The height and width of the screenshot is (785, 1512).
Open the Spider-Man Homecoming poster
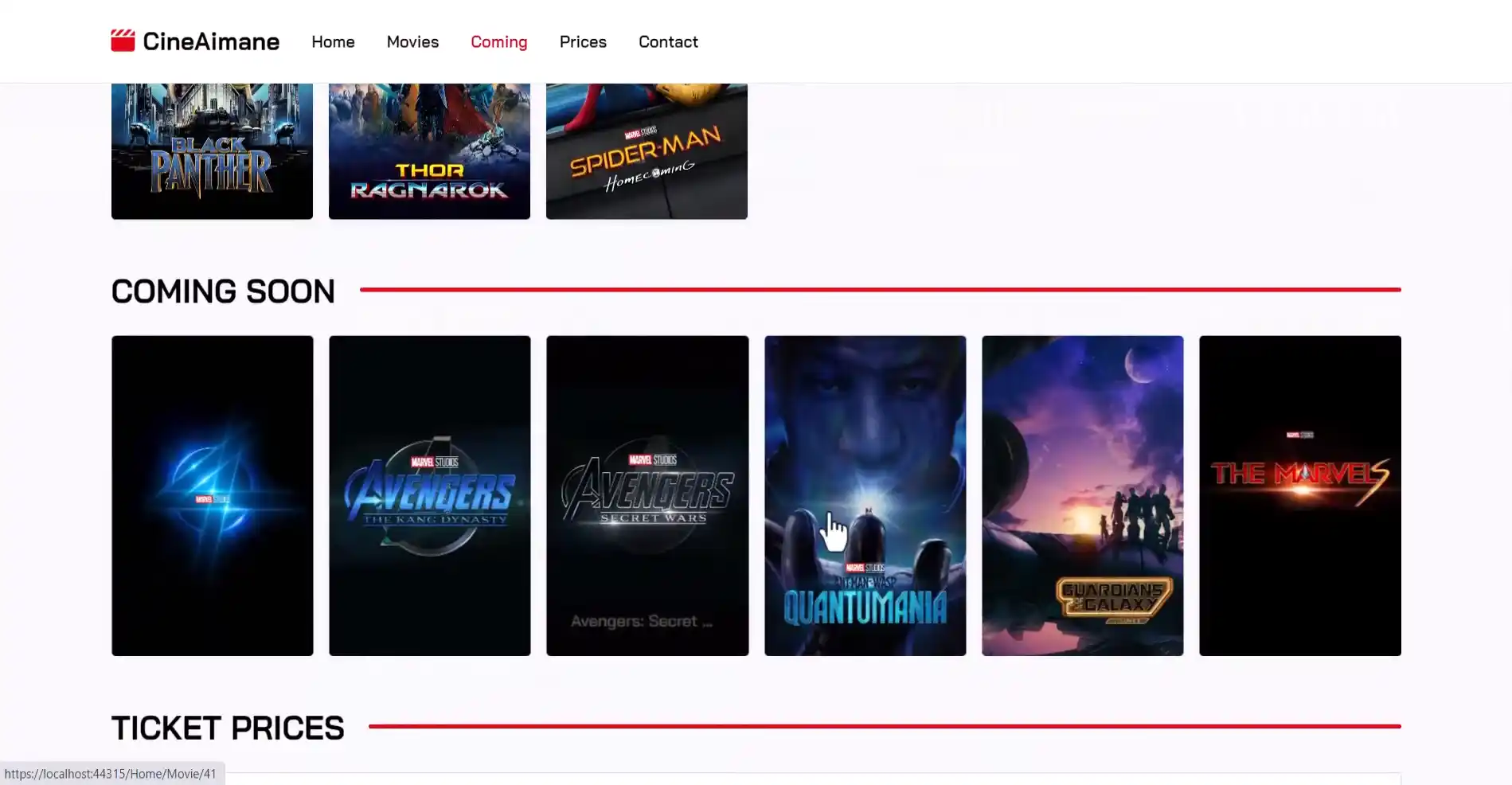(647, 151)
